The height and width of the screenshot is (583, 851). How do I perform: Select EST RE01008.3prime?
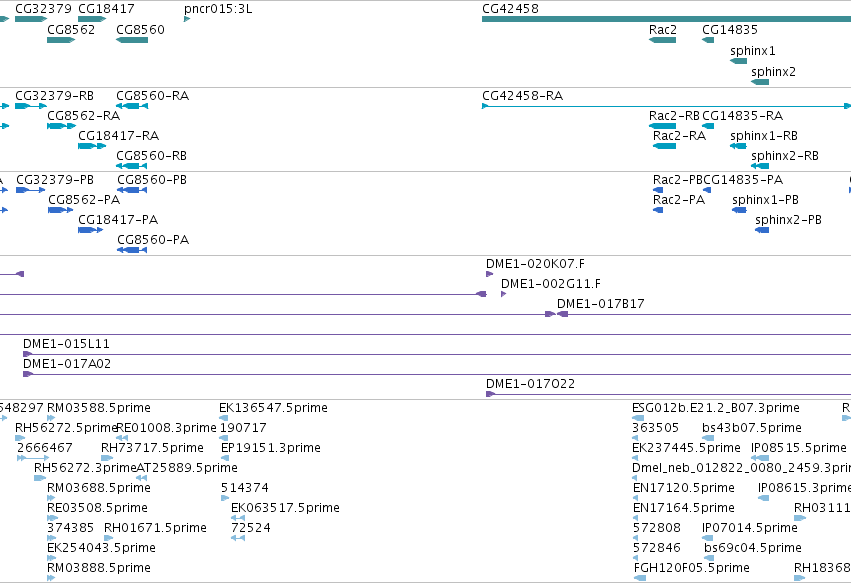tap(122, 438)
